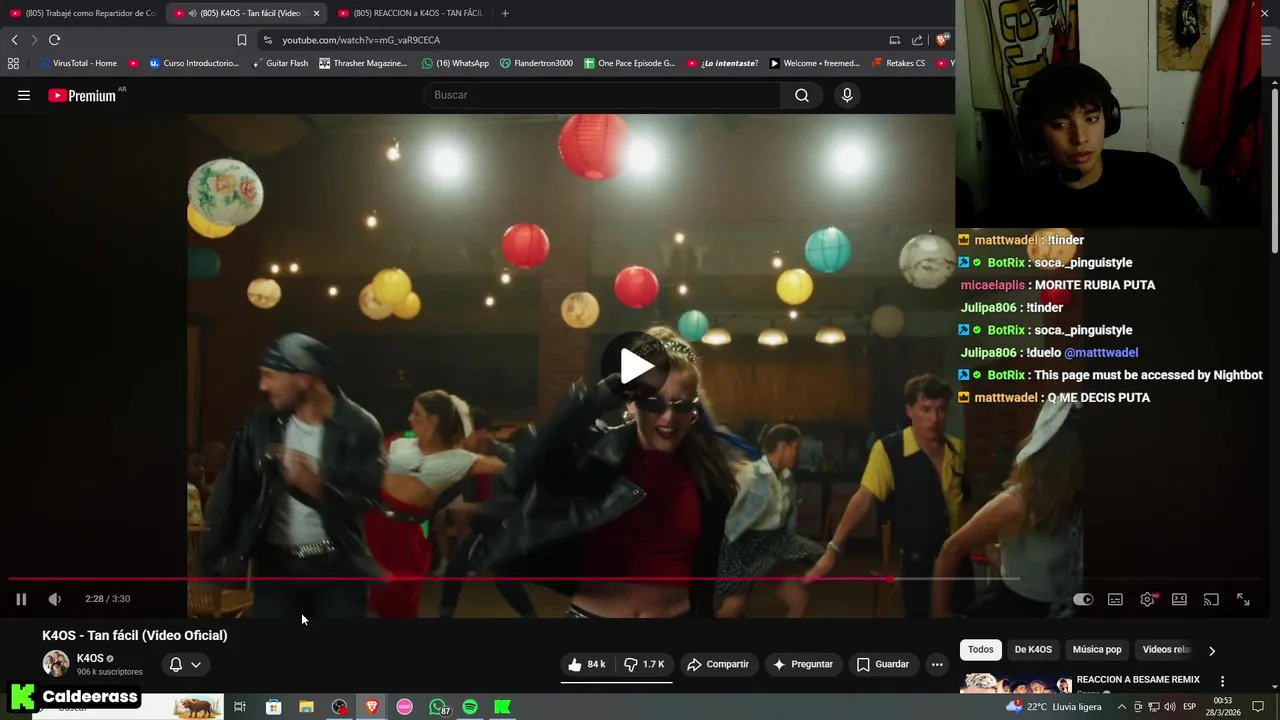Open the REACCION A BESAME REMIX video
This screenshot has height=720, width=1280.
[1138, 680]
